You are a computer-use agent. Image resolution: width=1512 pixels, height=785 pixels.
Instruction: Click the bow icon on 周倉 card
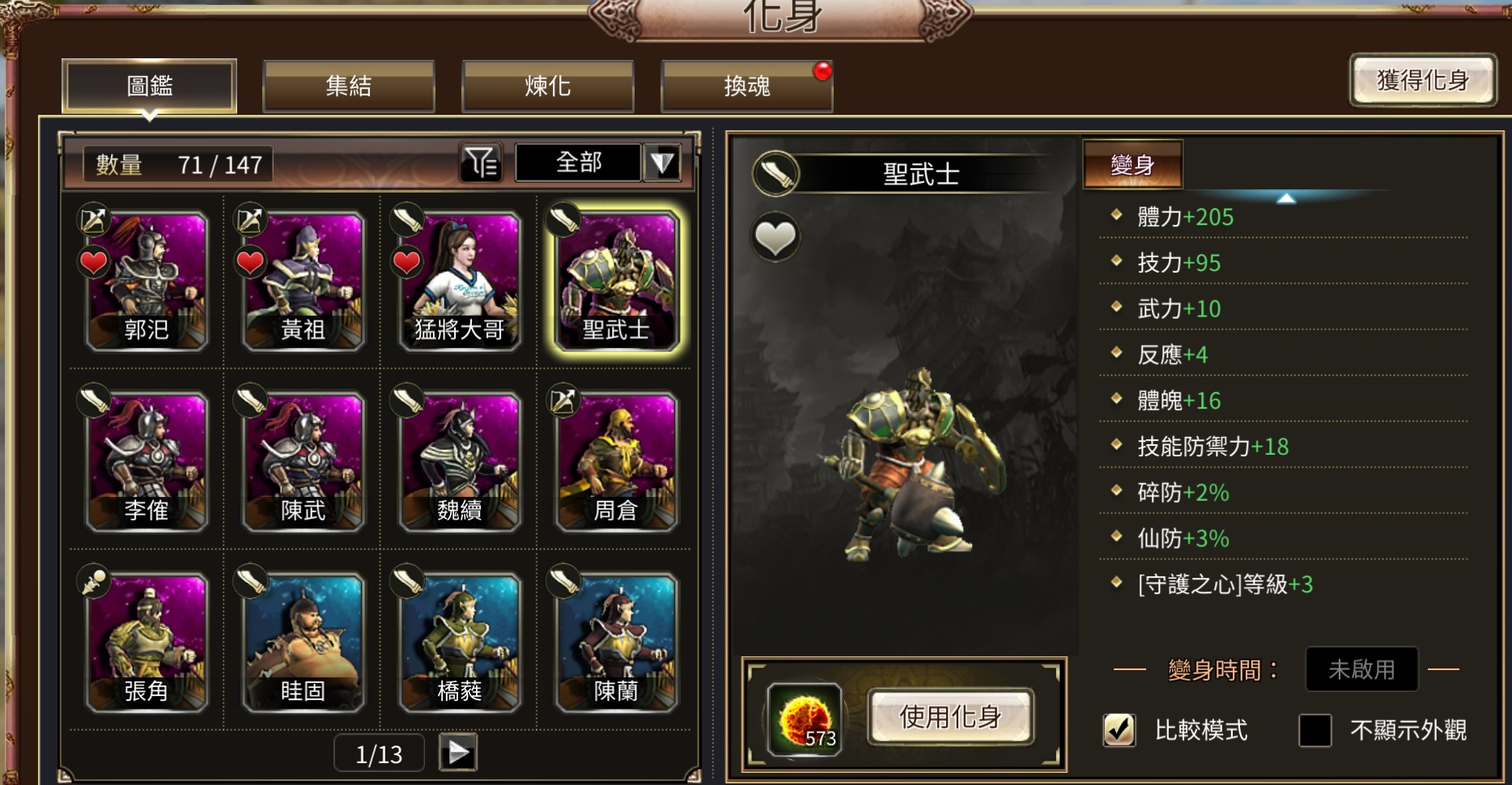click(563, 399)
